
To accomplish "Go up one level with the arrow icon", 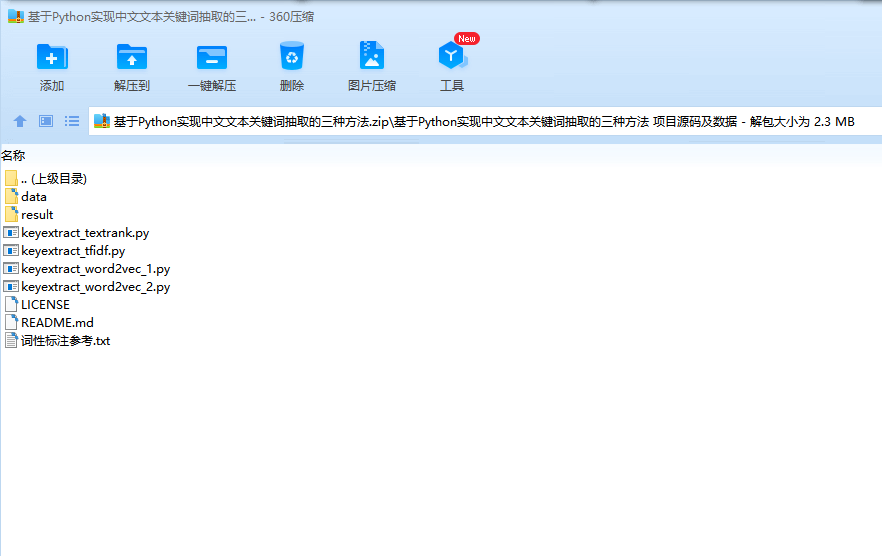I will point(20,121).
